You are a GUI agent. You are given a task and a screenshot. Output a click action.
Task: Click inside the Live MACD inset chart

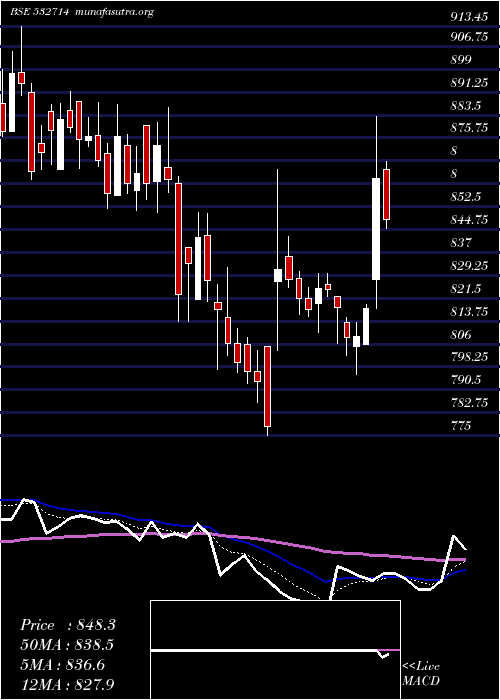[x=275, y=650]
